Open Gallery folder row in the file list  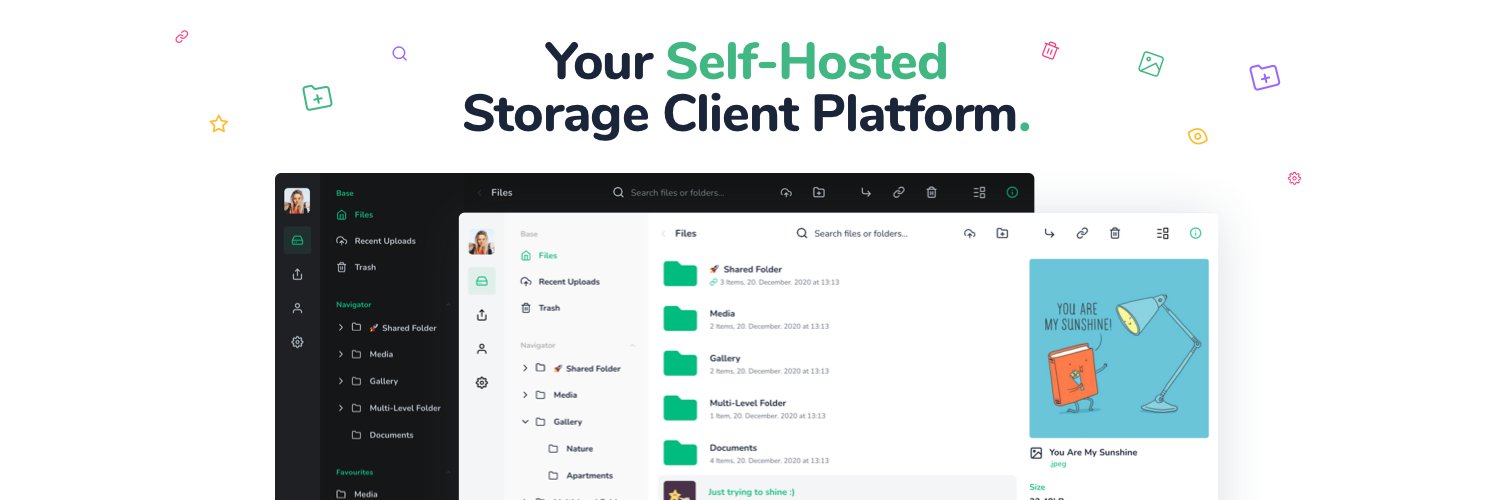(x=838, y=364)
